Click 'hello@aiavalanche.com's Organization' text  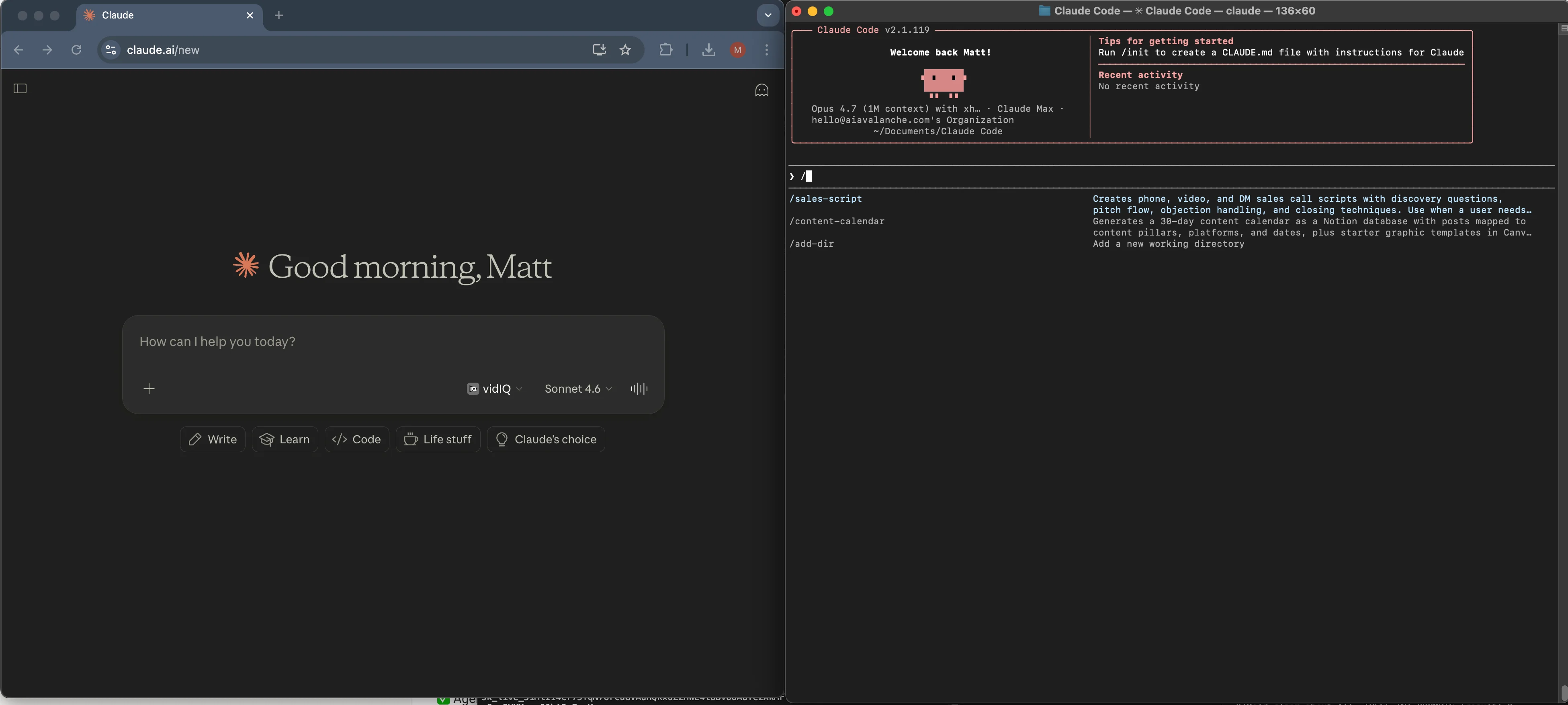coord(913,120)
